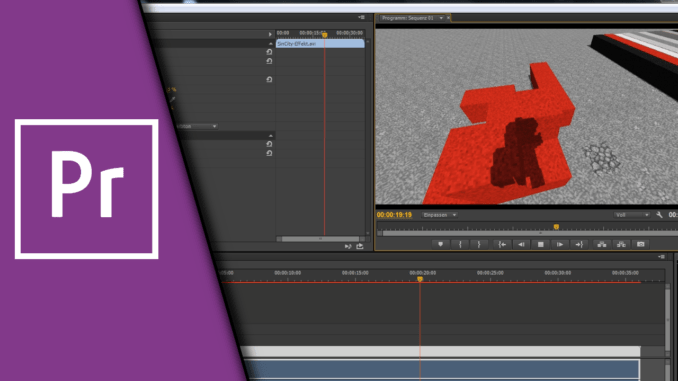This screenshot has height=381, width=678.
Task: Click the play-audio icon below effect controls
Action: click(348, 247)
